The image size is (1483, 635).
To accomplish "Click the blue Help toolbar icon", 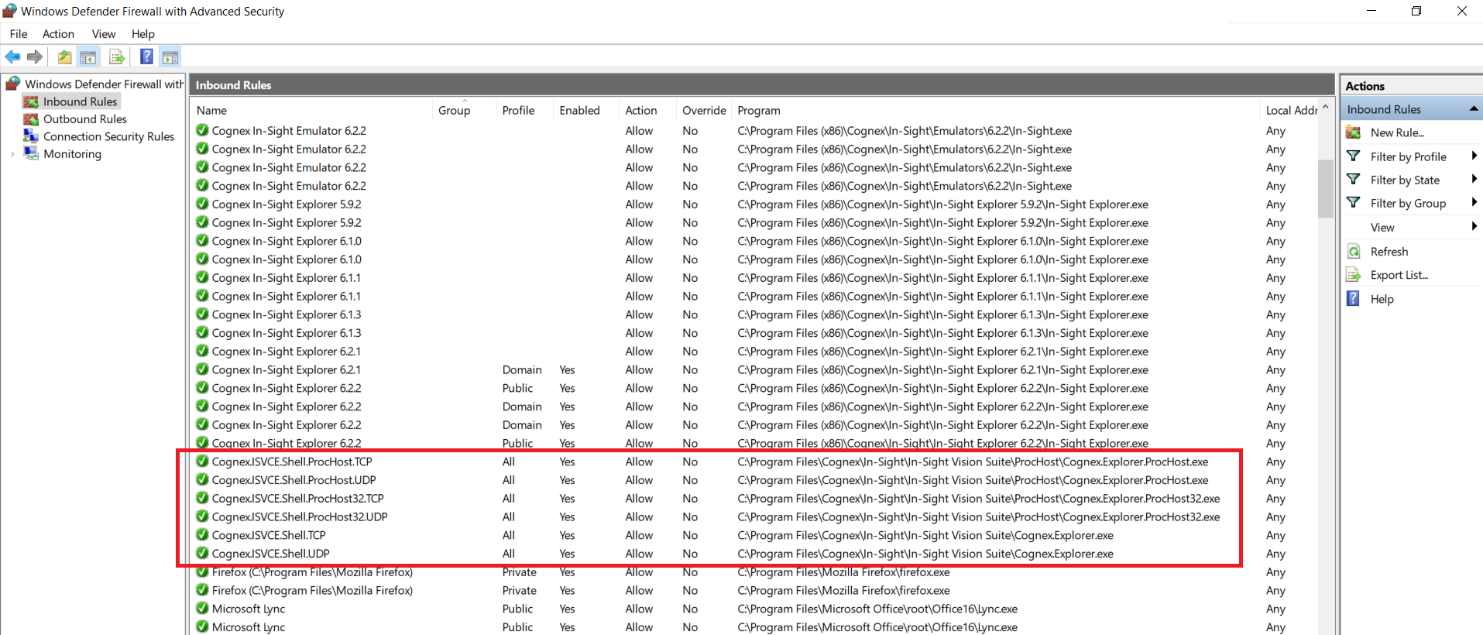I will [x=147, y=57].
